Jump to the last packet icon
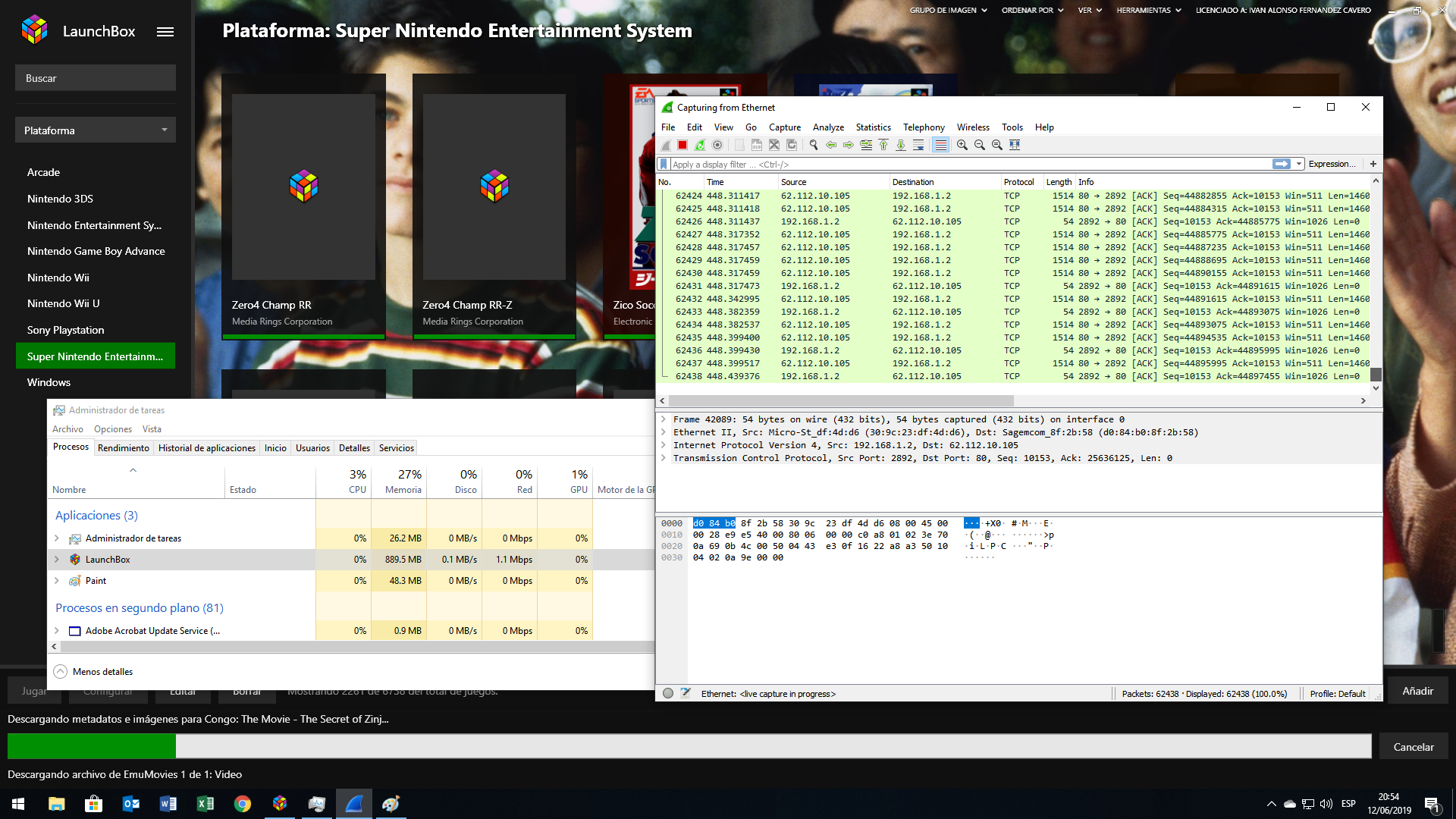 tap(901, 145)
